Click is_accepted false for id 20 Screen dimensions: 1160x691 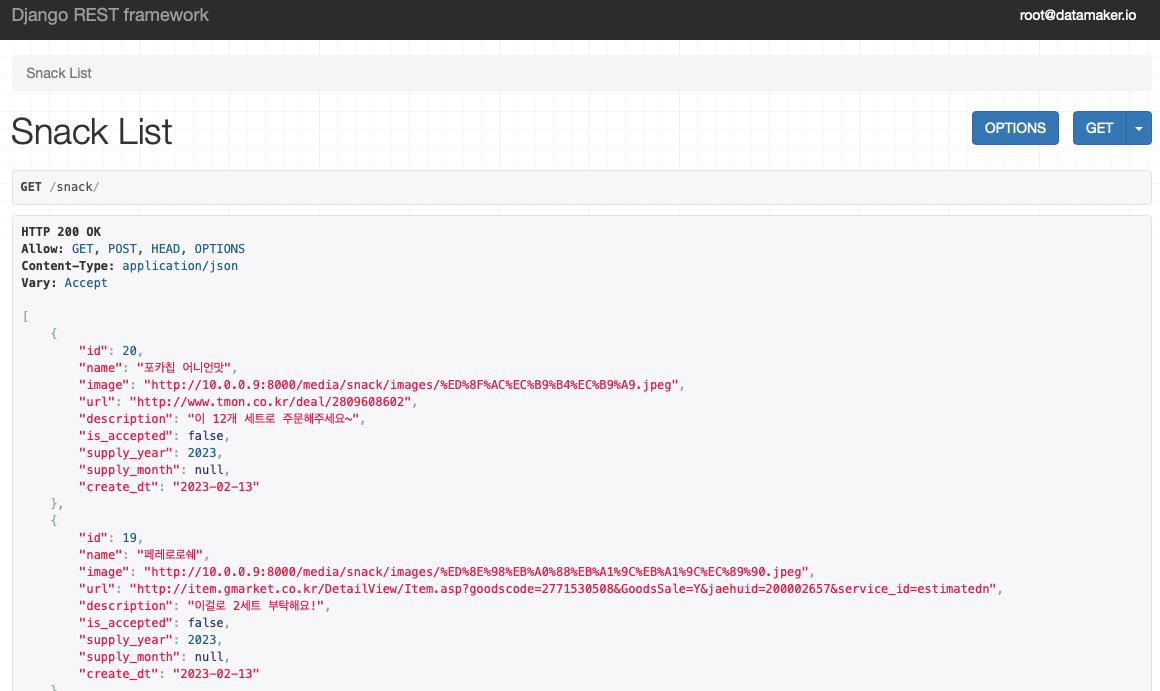206,436
